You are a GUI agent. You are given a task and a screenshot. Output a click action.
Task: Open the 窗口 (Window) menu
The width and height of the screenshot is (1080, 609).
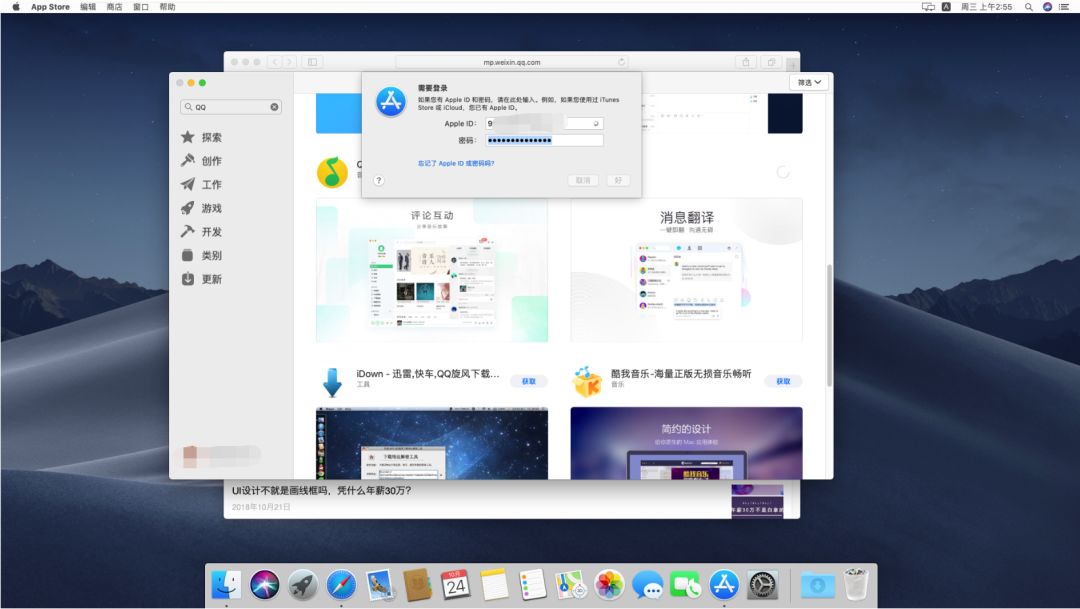click(x=141, y=6)
